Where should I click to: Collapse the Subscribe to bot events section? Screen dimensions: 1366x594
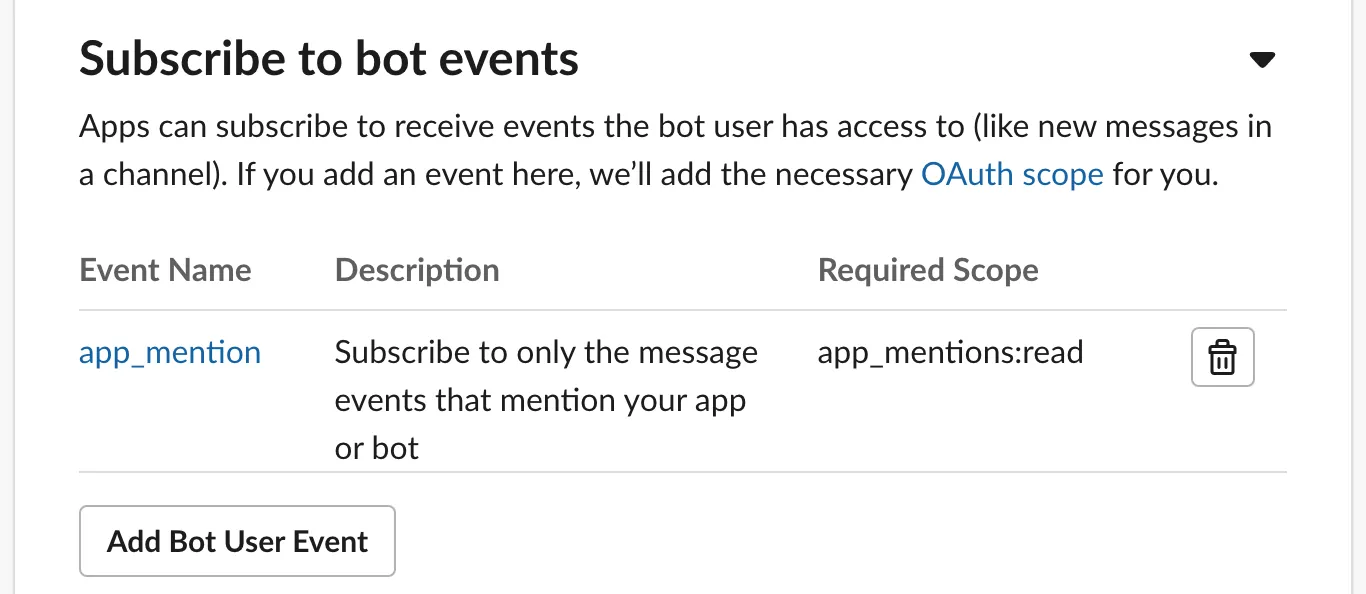click(x=1262, y=59)
